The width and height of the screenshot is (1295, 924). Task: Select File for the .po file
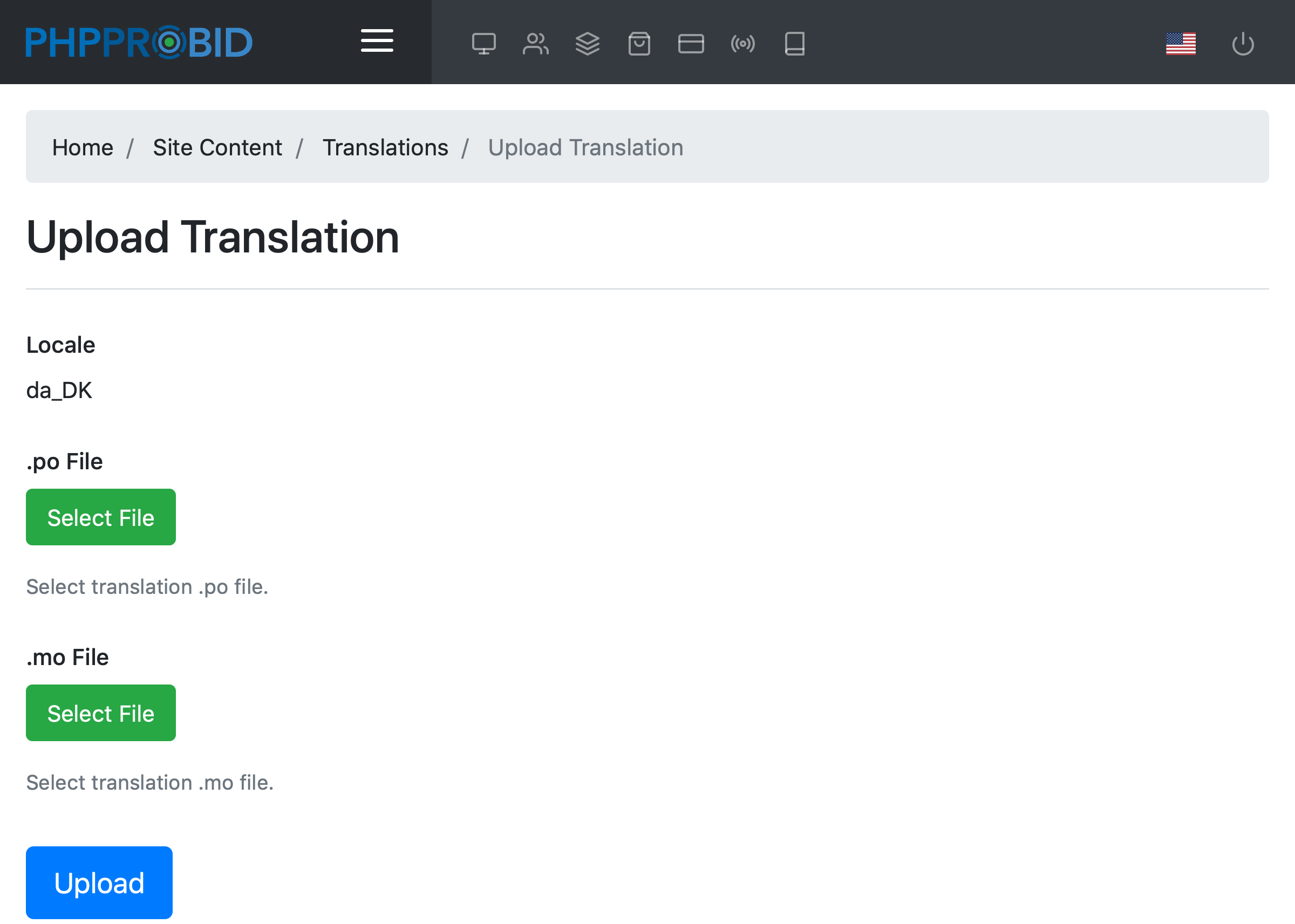[101, 517]
